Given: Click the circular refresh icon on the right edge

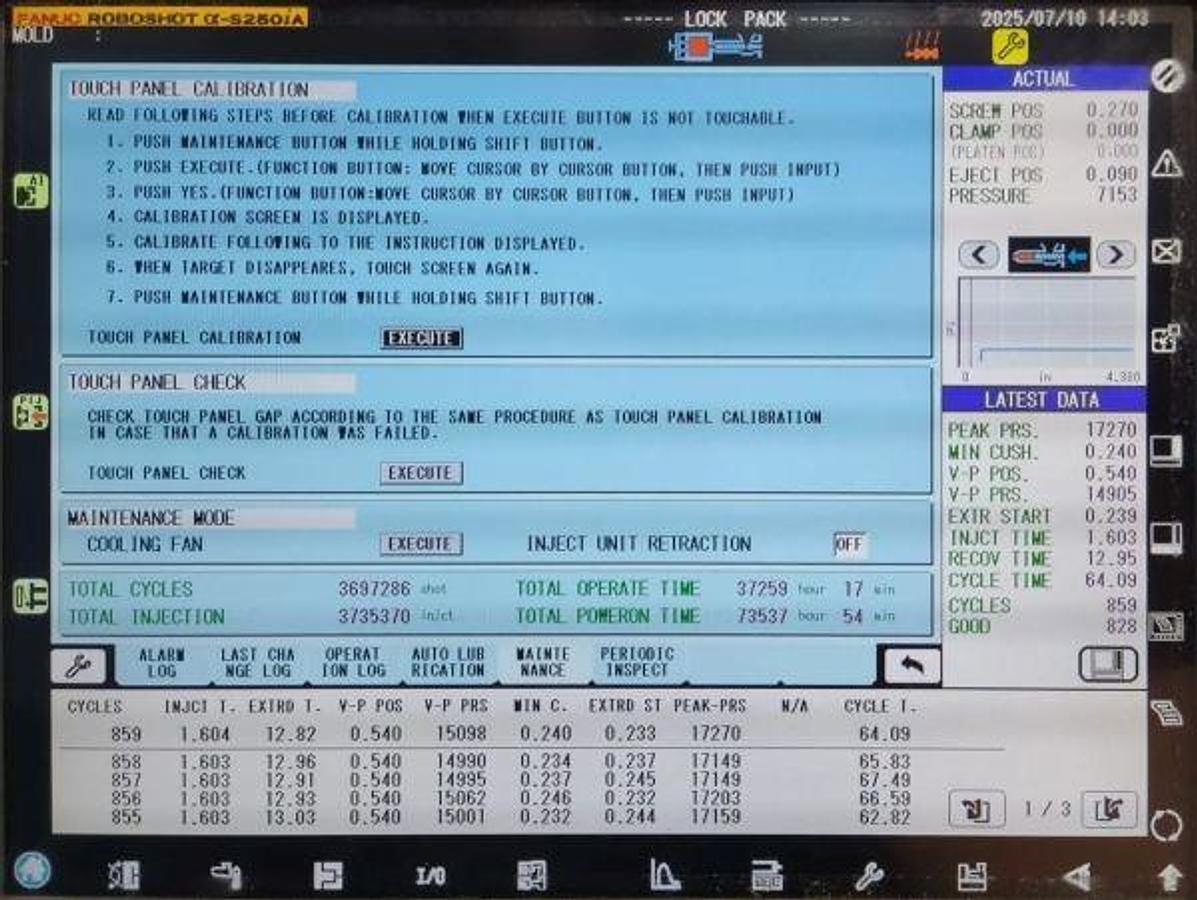Looking at the screenshot, I should click(x=1166, y=826).
